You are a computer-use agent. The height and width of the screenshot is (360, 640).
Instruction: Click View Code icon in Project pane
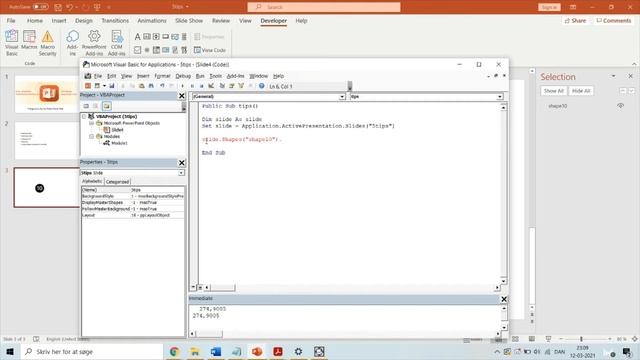coord(86,106)
